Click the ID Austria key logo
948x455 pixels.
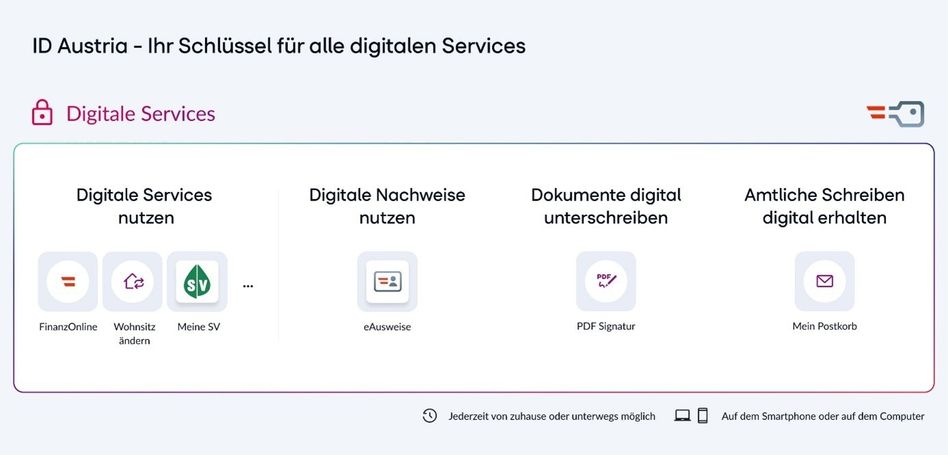[x=895, y=114]
